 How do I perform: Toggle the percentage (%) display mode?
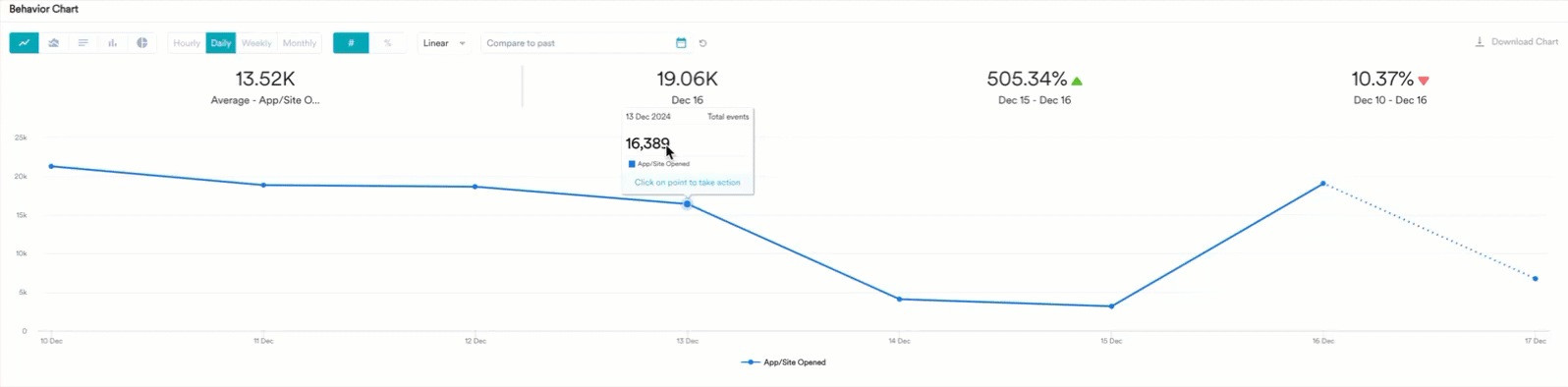coord(387,43)
